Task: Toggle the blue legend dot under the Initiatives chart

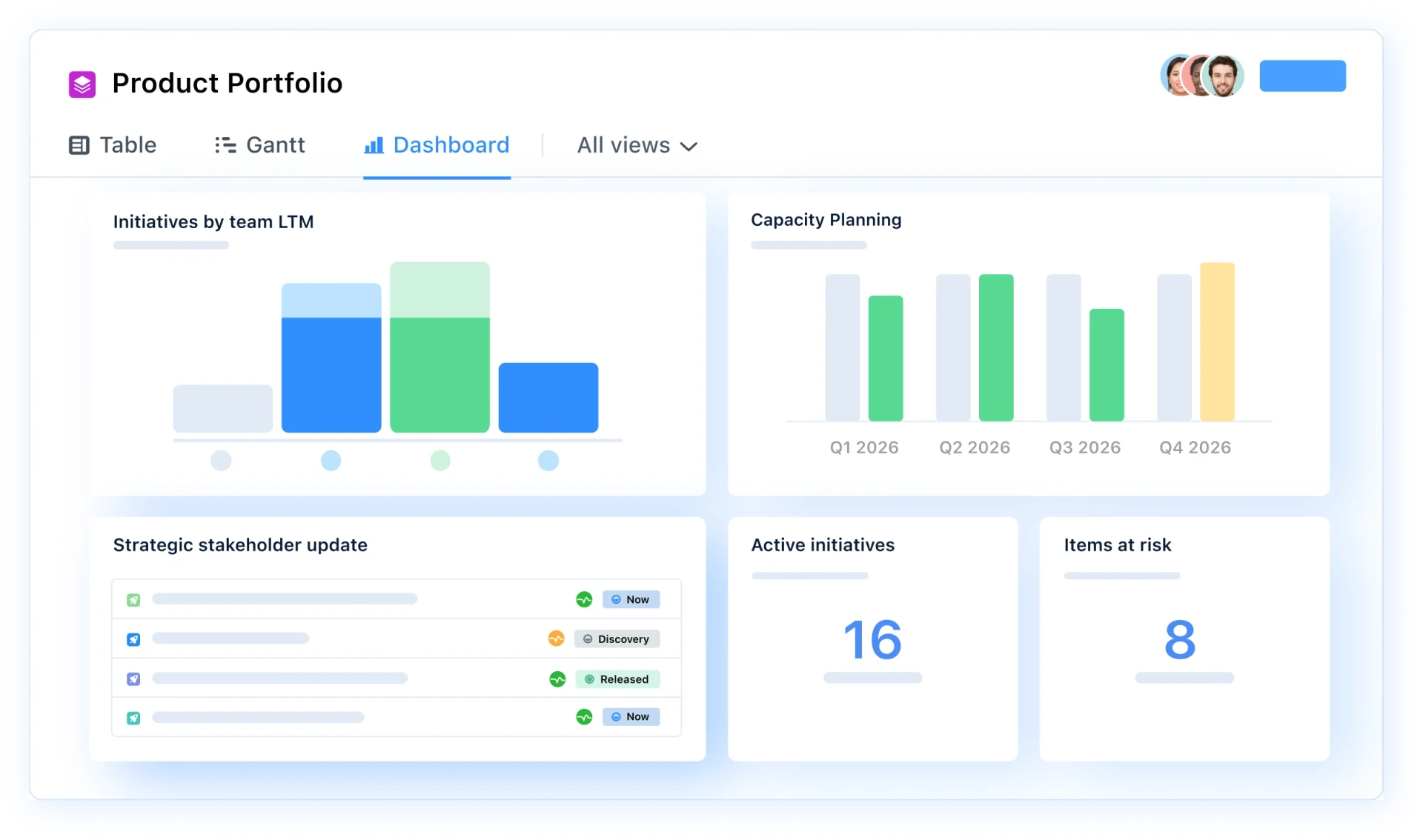Action: (331, 460)
